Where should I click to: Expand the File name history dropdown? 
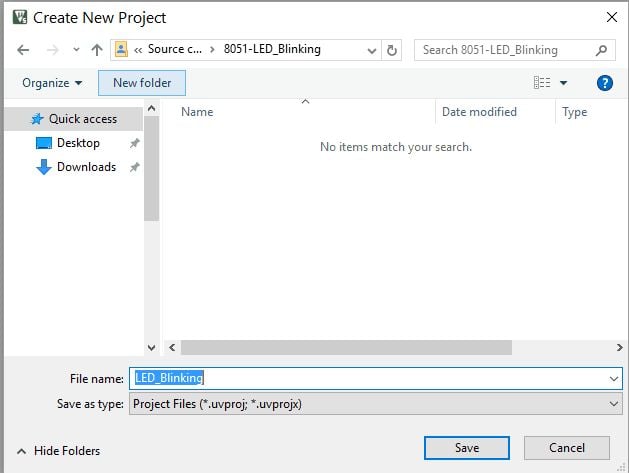point(613,378)
